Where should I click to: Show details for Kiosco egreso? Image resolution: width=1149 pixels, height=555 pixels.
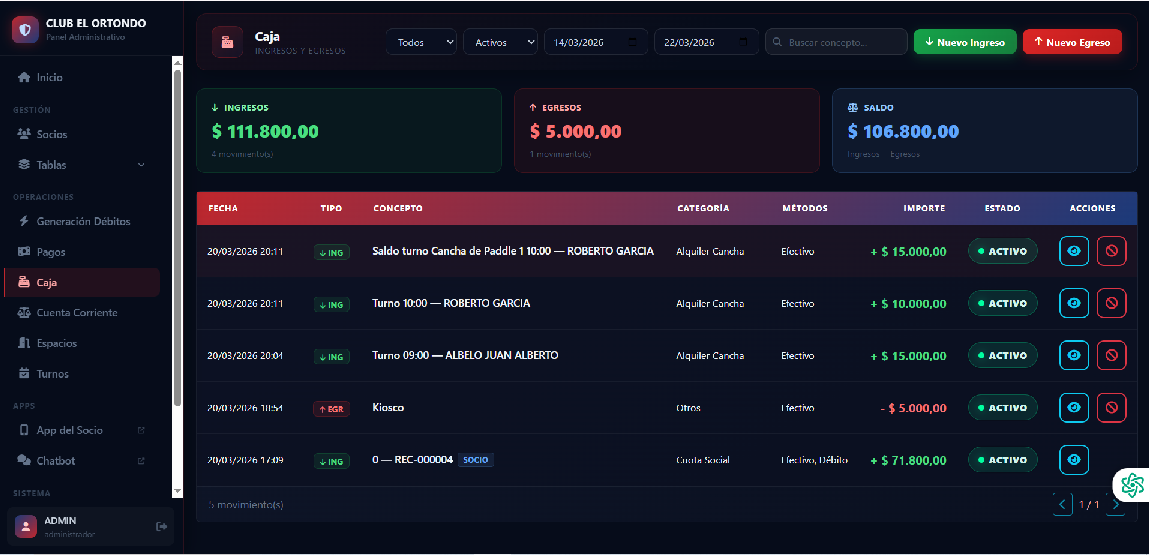coord(1074,408)
